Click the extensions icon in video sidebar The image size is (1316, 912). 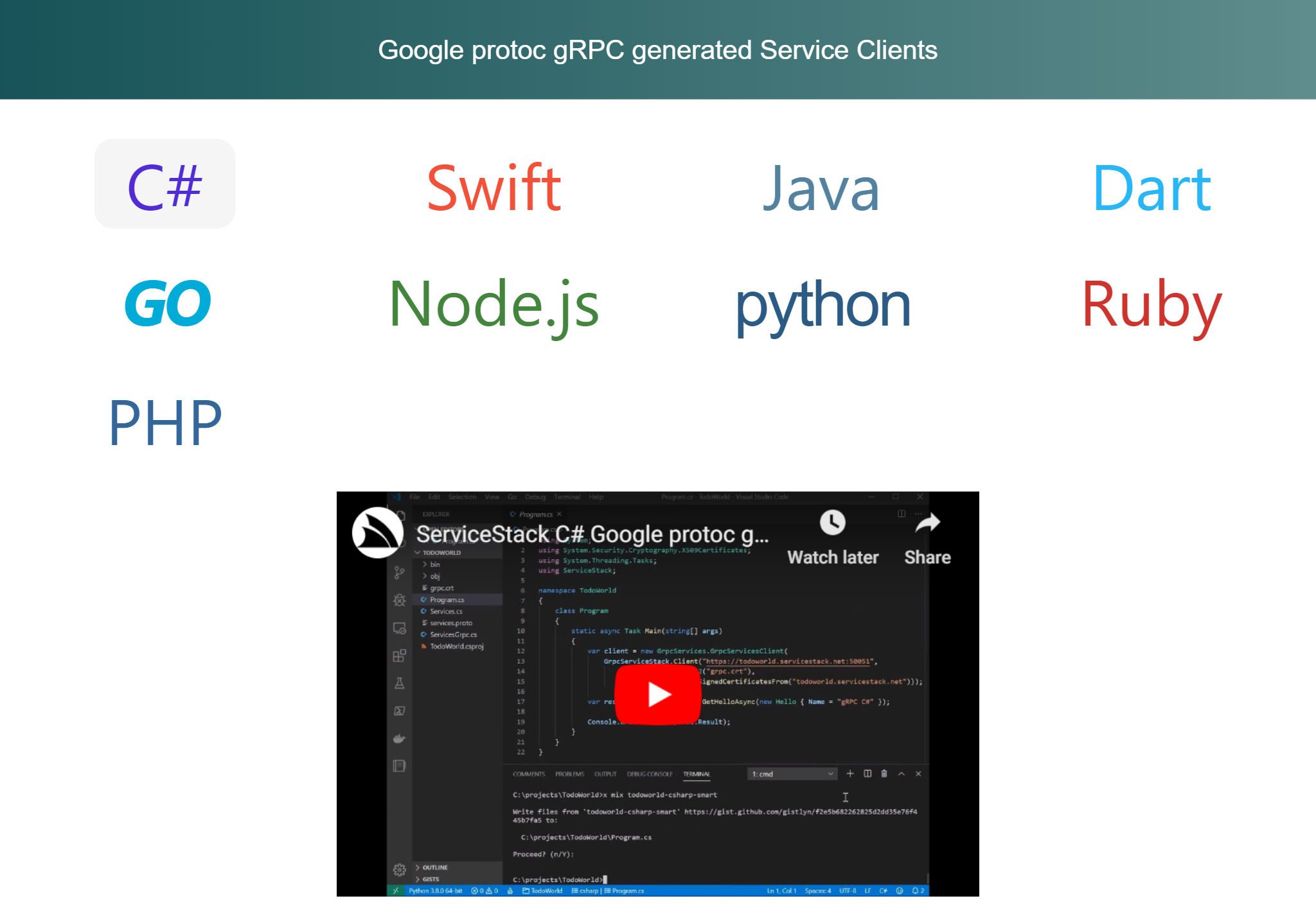pos(399,655)
